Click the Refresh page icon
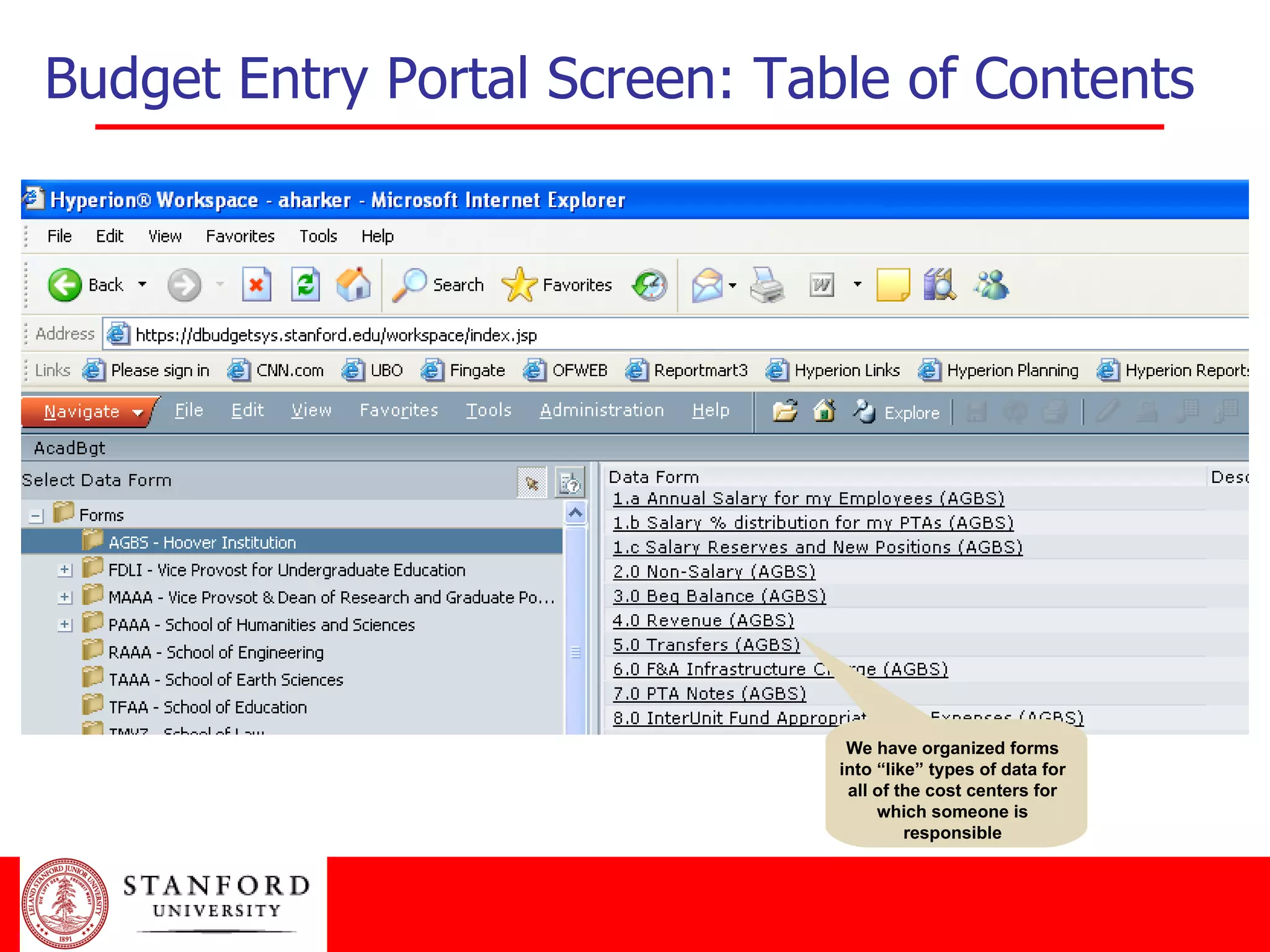Viewport: 1270px width, 952px height. (305, 285)
